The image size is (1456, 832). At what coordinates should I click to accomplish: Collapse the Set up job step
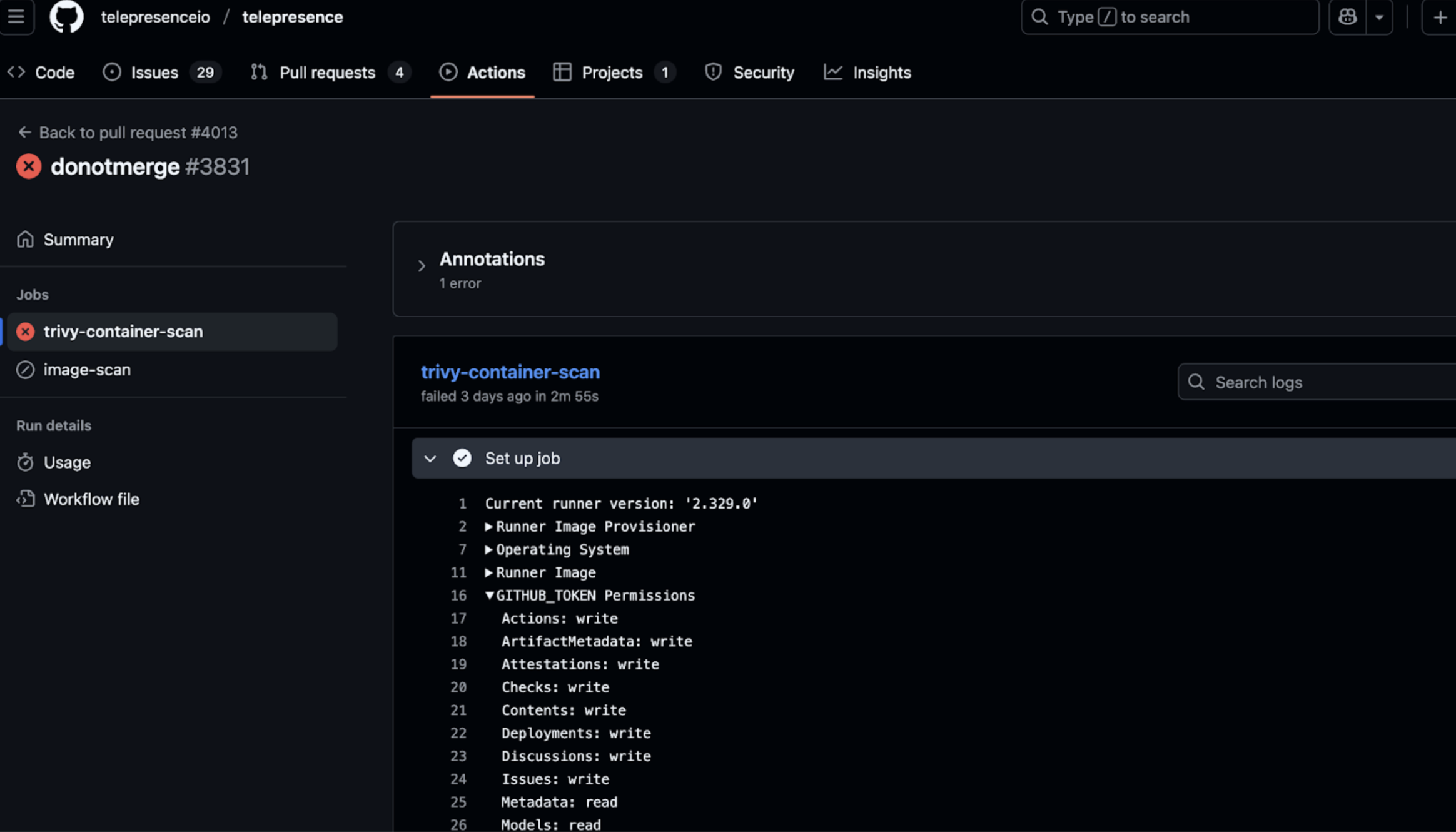(x=430, y=459)
